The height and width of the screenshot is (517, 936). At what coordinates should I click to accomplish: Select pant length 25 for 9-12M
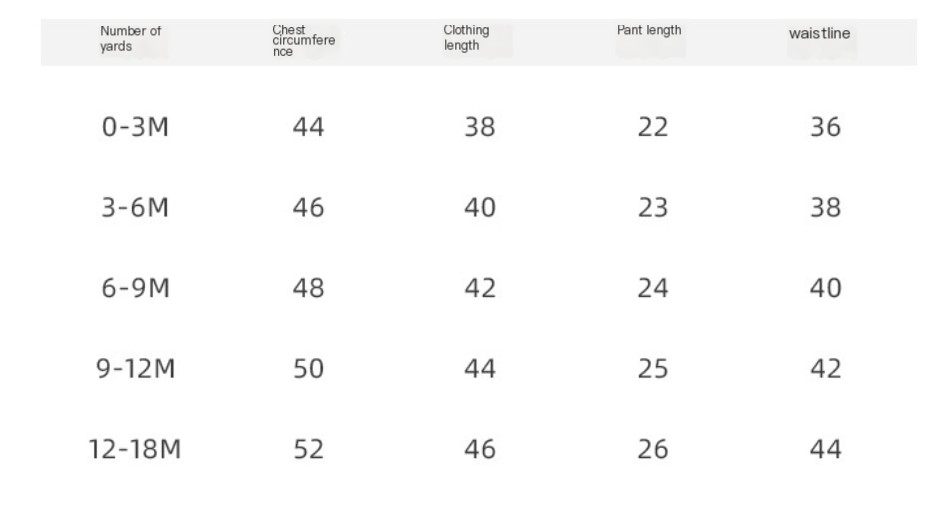(652, 369)
